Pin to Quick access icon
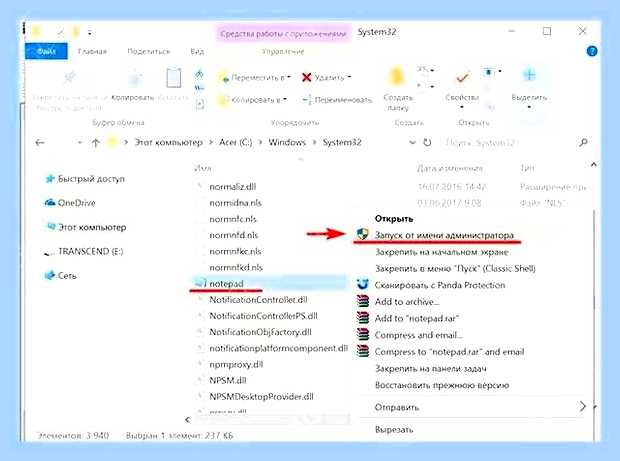Screen dimensions: 620x461 click(x=70, y=78)
